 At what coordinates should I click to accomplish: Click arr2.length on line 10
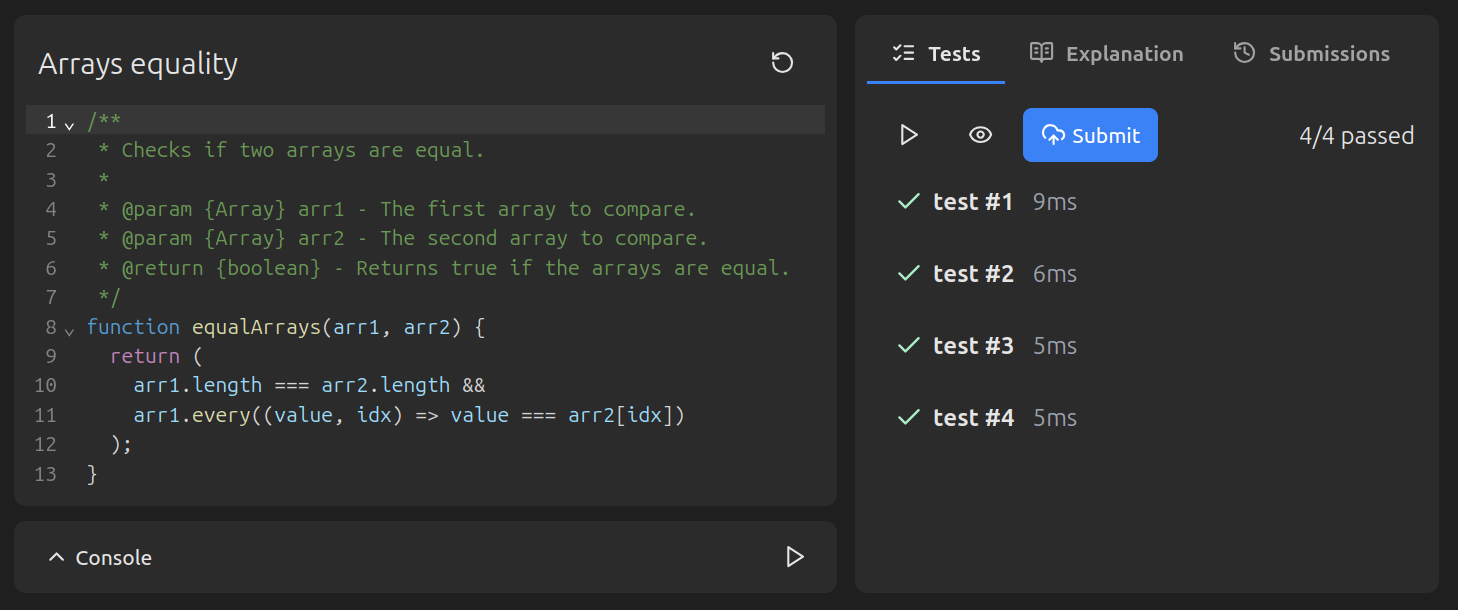pyautogui.click(x=386, y=385)
